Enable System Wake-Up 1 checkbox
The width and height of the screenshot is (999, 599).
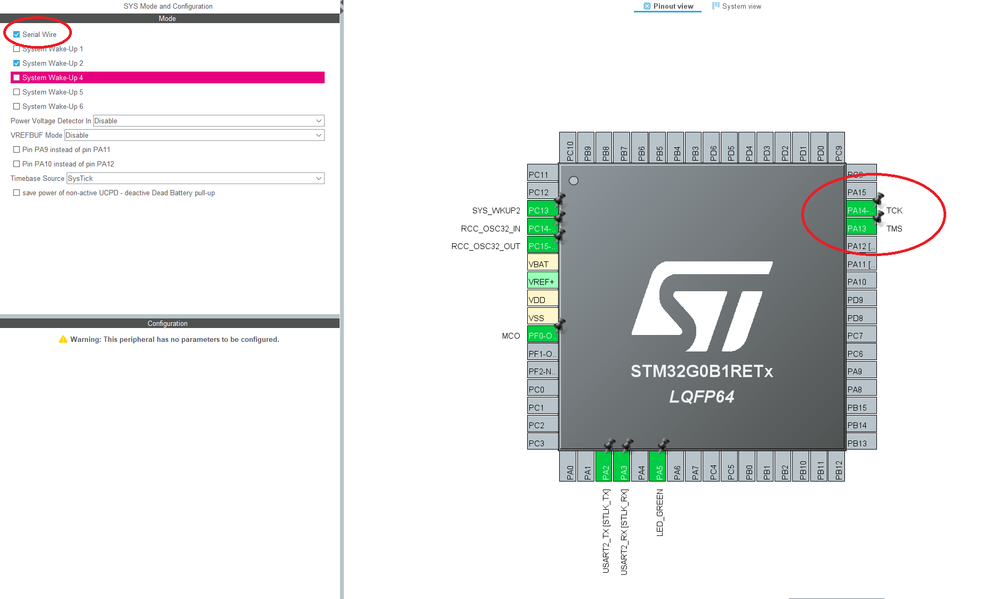coord(17,48)
